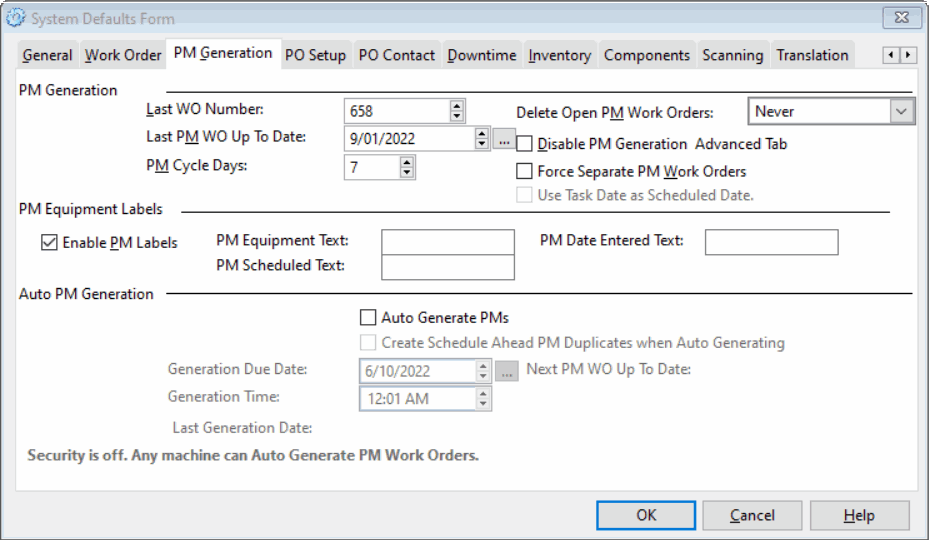Screen dimensions: 929x540
Task: Enable Force Separate PM Work Orders
Action: coord(524,171)
